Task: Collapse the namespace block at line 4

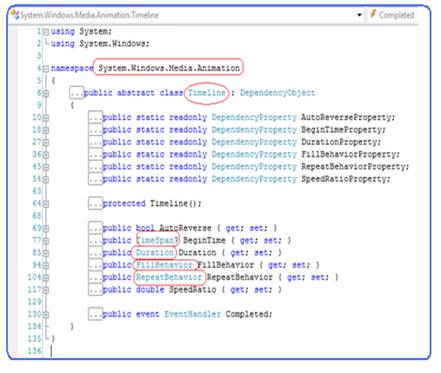Action: click(x=46, y=69)
